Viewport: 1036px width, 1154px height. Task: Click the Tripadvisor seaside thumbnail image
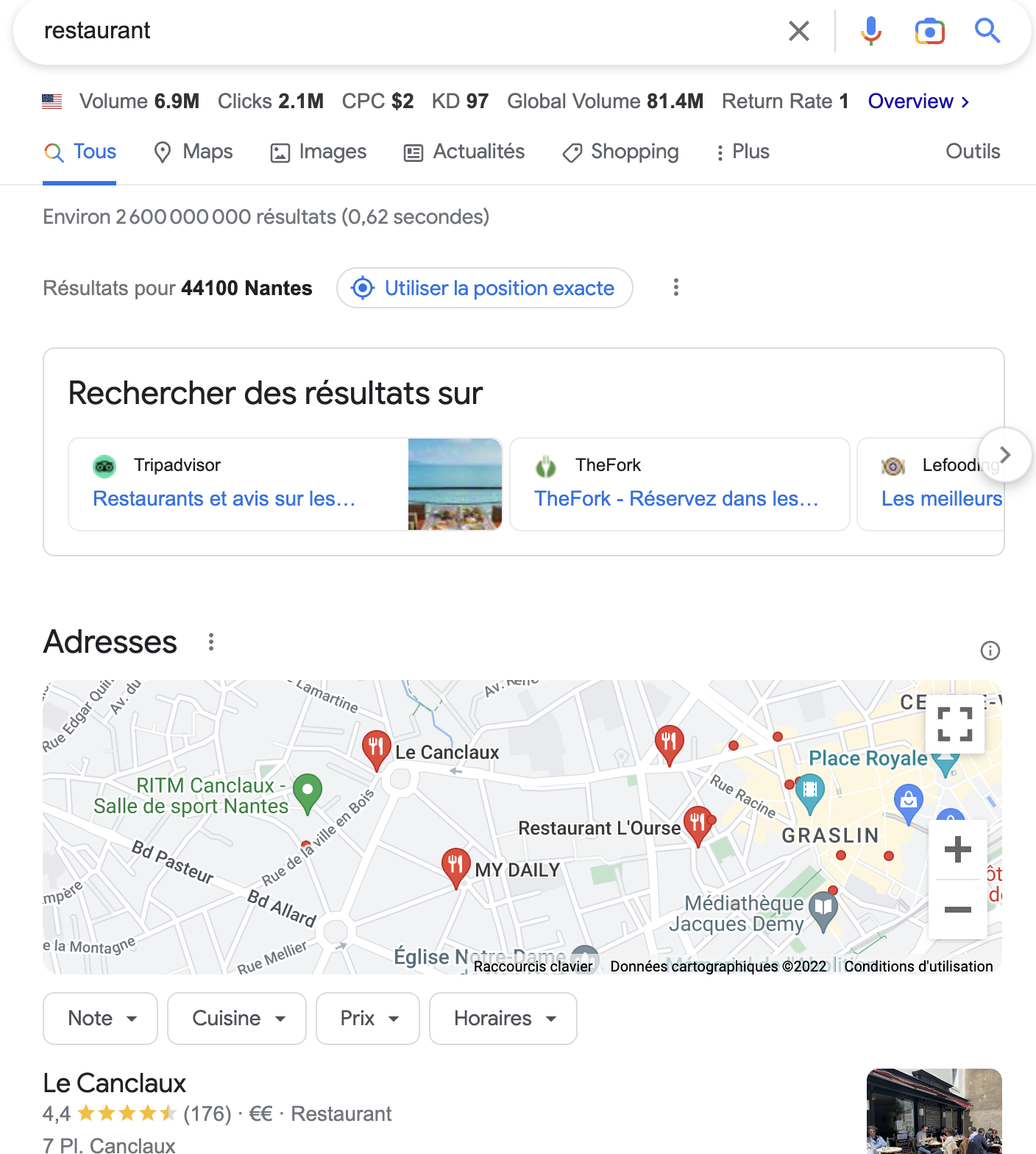(455, 484)
